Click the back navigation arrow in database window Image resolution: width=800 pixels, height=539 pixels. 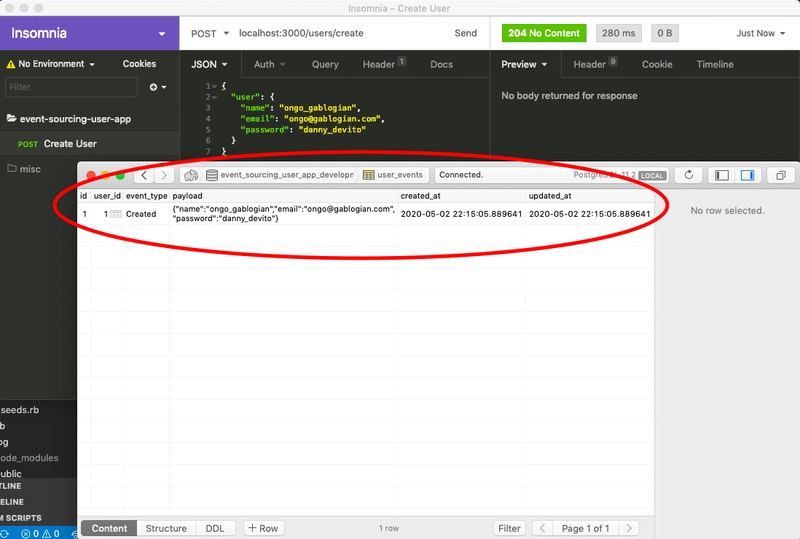coord(144,176)
